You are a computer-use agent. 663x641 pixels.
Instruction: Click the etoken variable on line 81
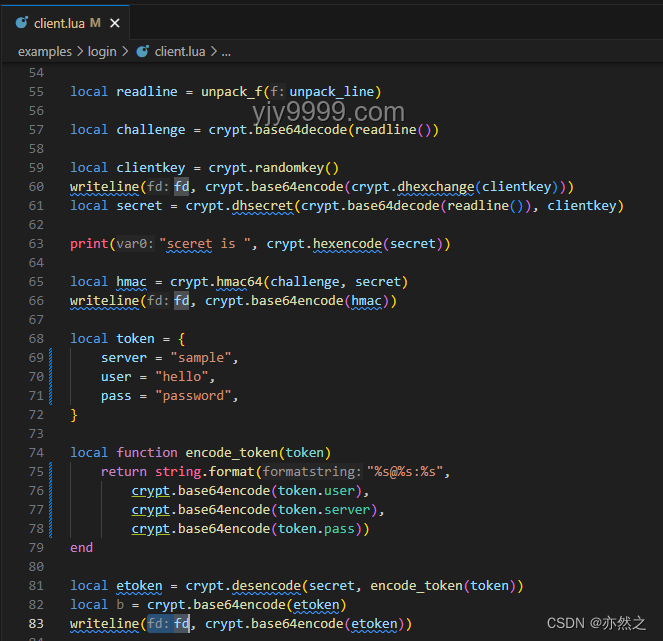click(139, 586)
